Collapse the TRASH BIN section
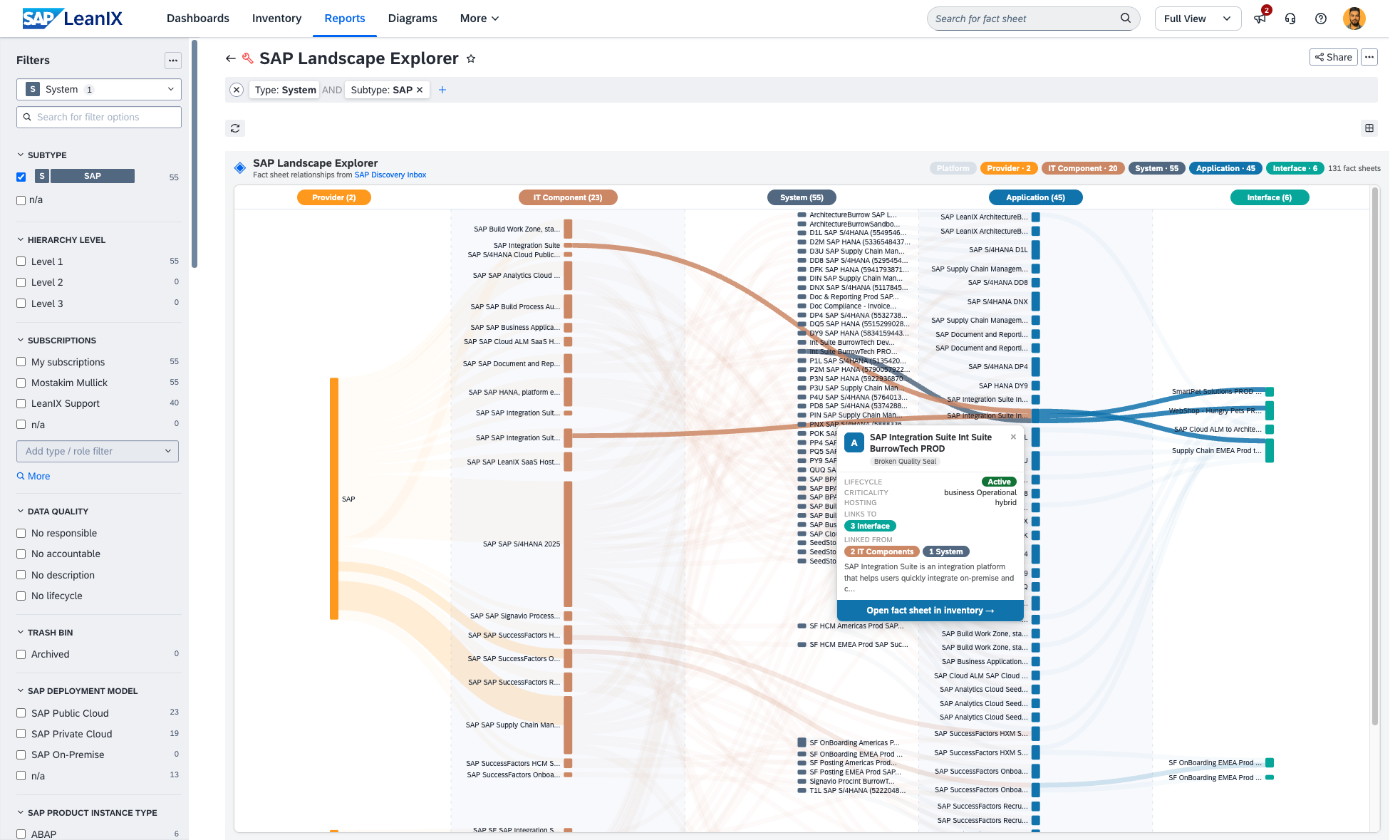 point(21,632)
